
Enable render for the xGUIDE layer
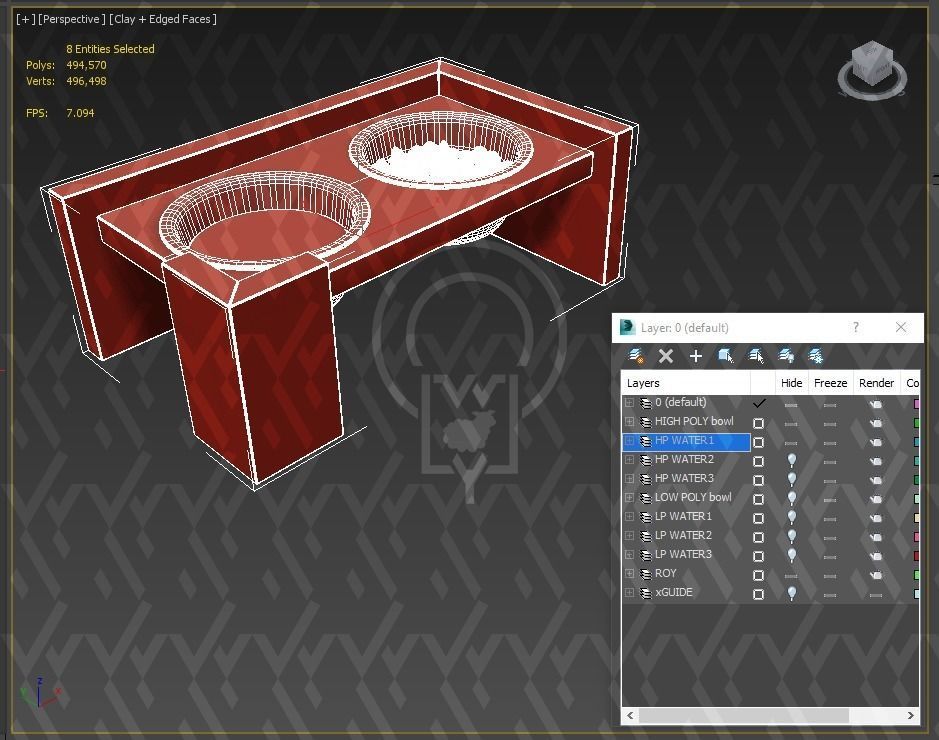tap(876, 595)
